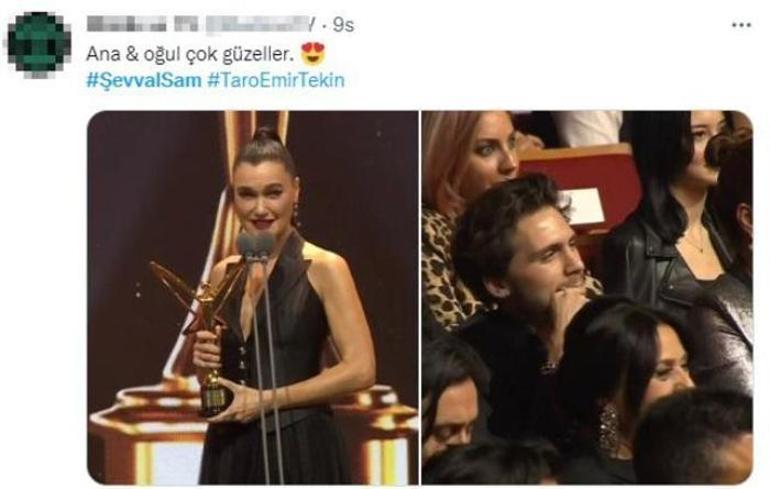Click the dot separator before the 9s timestamp
This screenshot has height=489, width=770.
coord(325,26)
